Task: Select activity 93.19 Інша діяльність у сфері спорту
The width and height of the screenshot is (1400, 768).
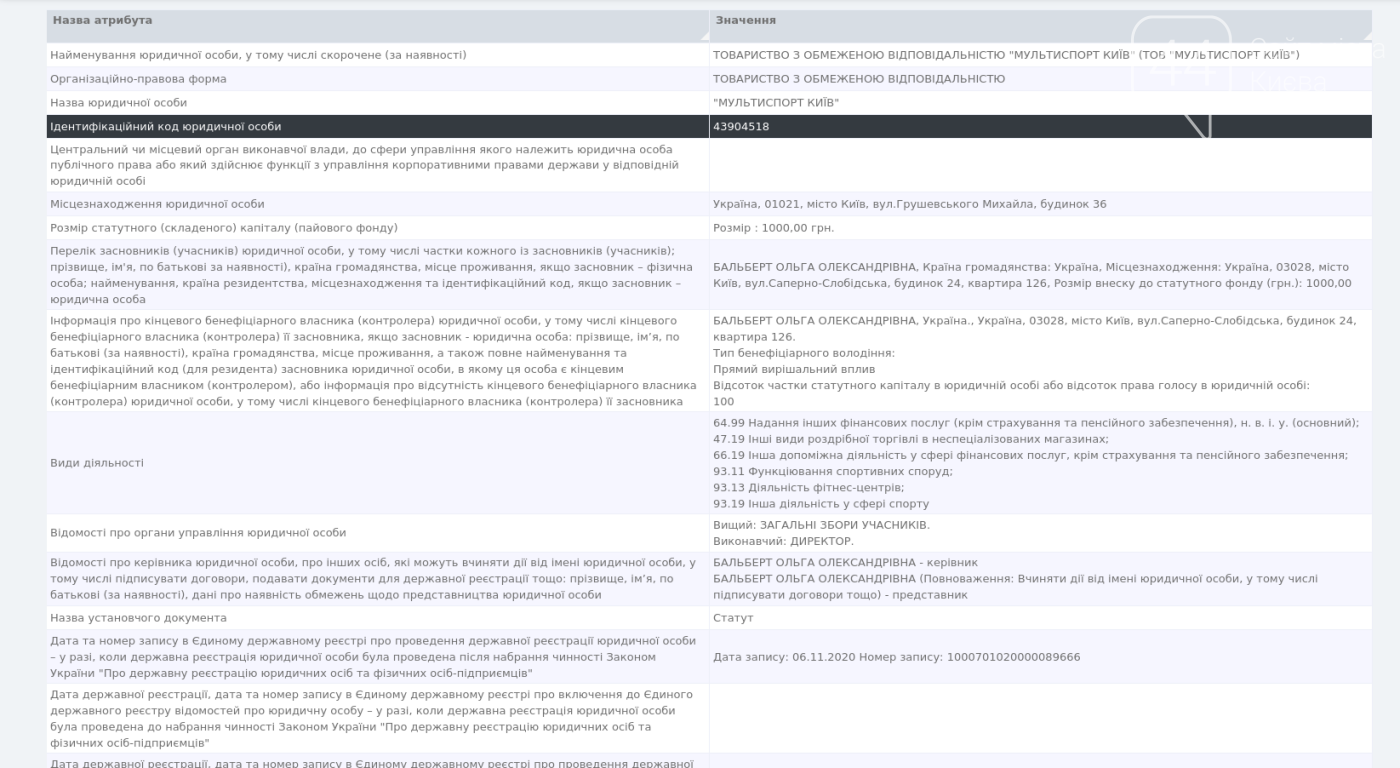Action: click(x=821, y=504)
